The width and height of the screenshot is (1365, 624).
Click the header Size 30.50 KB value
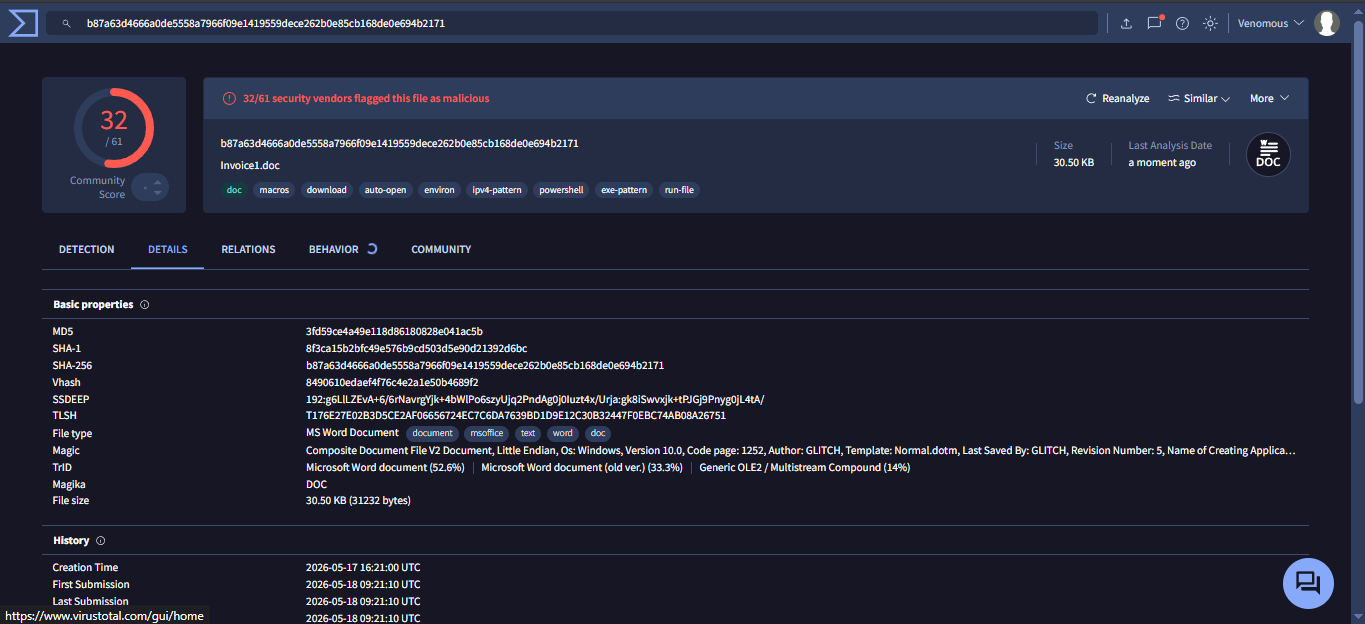pyautogui.click(x=1074, y=163)
